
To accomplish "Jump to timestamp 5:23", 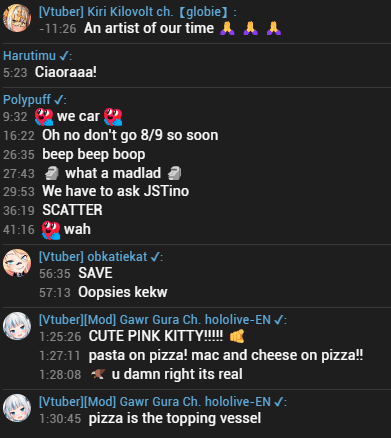I will (15, 72).
